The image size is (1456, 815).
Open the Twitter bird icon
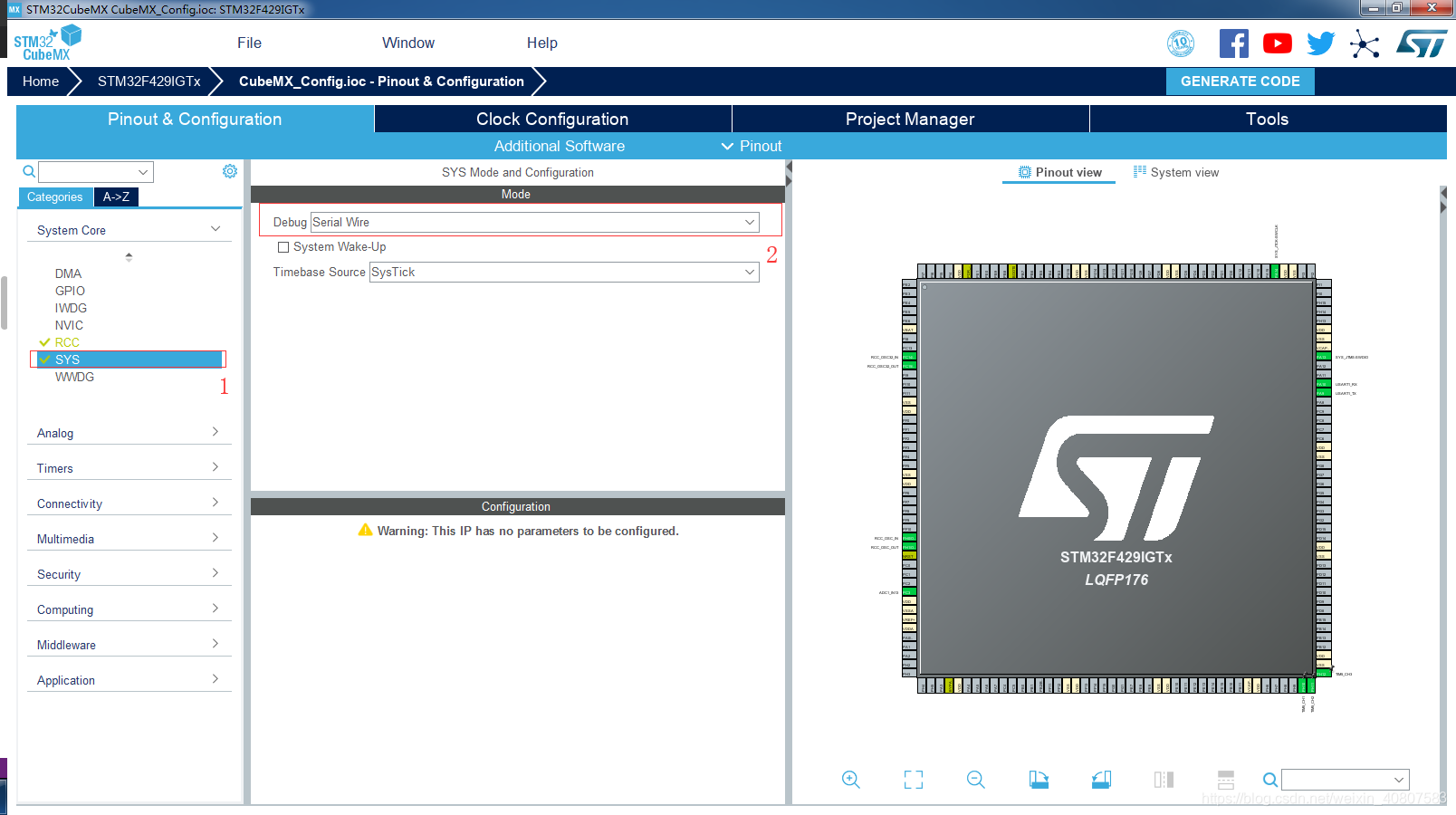coord(1321,43)
